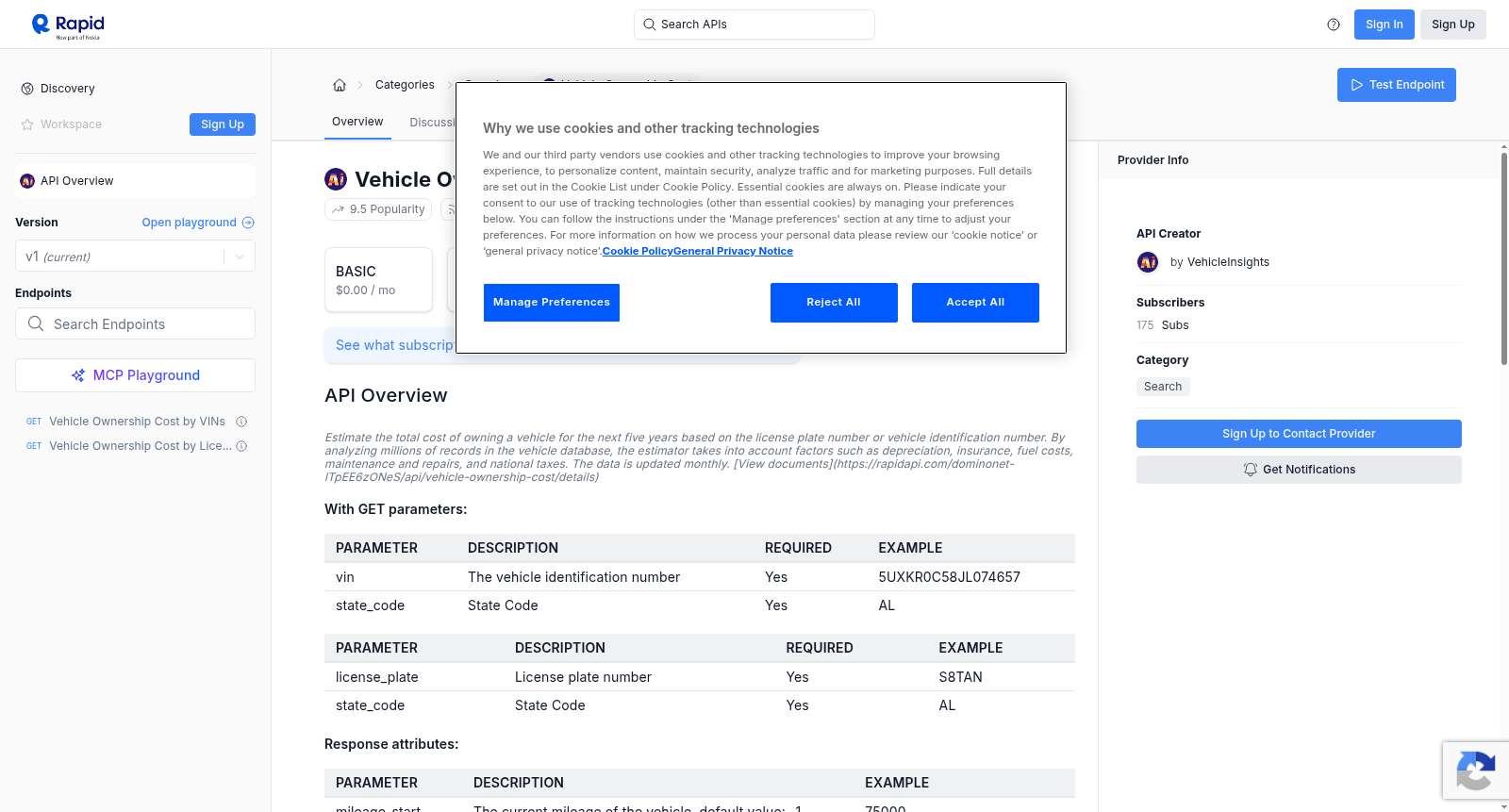Click the 175 Subs subscriber count
1509x812 pixels.
point(1163,325)
